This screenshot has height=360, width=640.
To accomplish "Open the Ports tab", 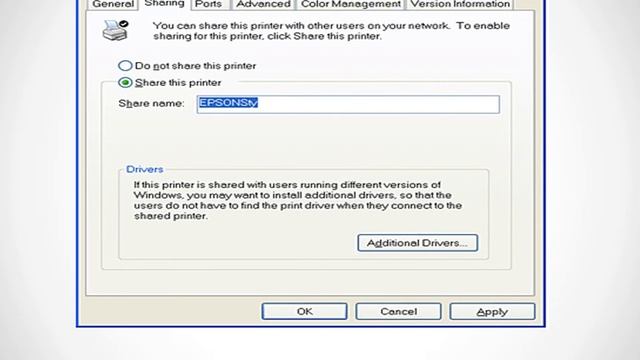I will 209,4.
